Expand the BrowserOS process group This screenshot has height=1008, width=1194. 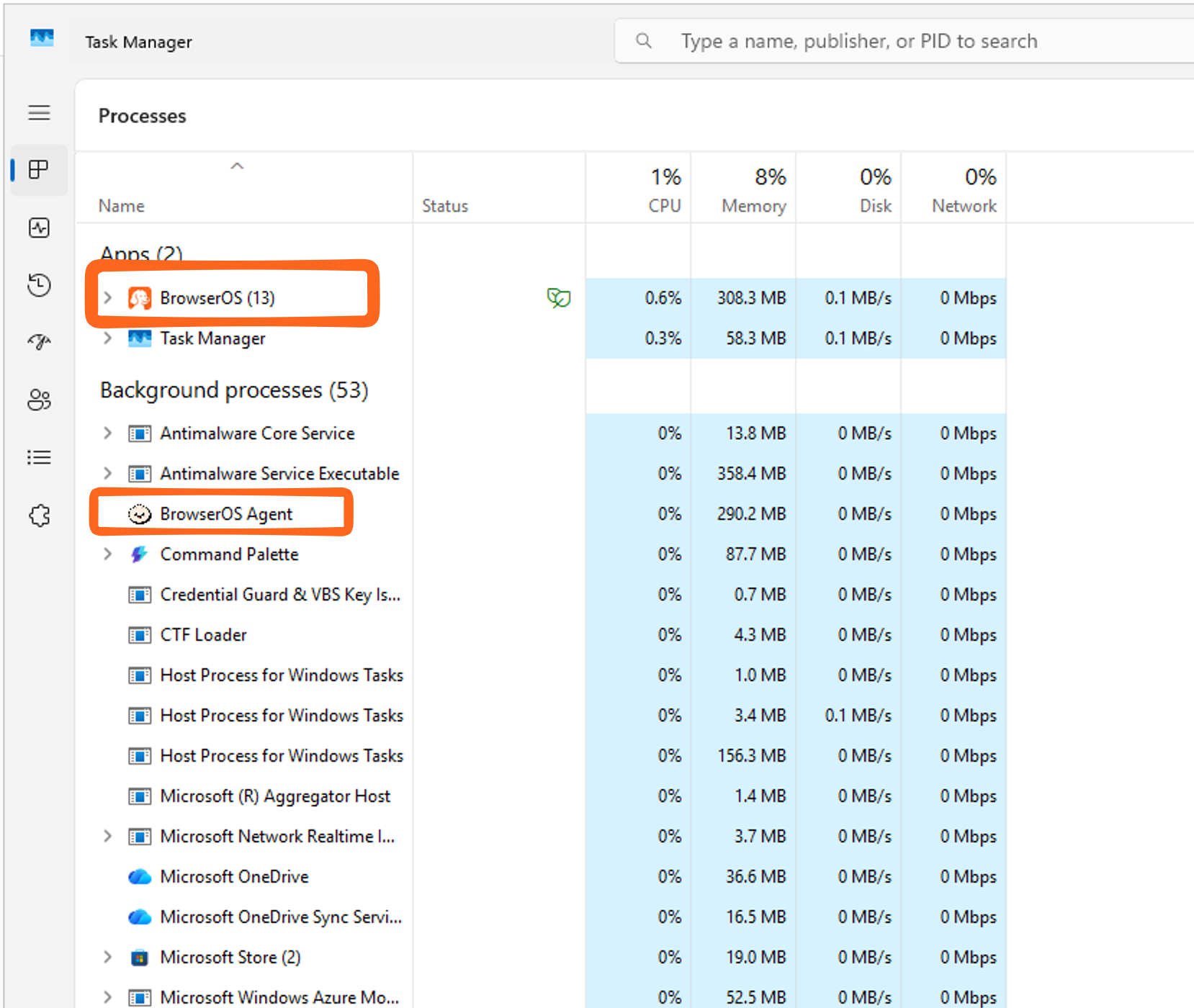click(x=107, y=297)
